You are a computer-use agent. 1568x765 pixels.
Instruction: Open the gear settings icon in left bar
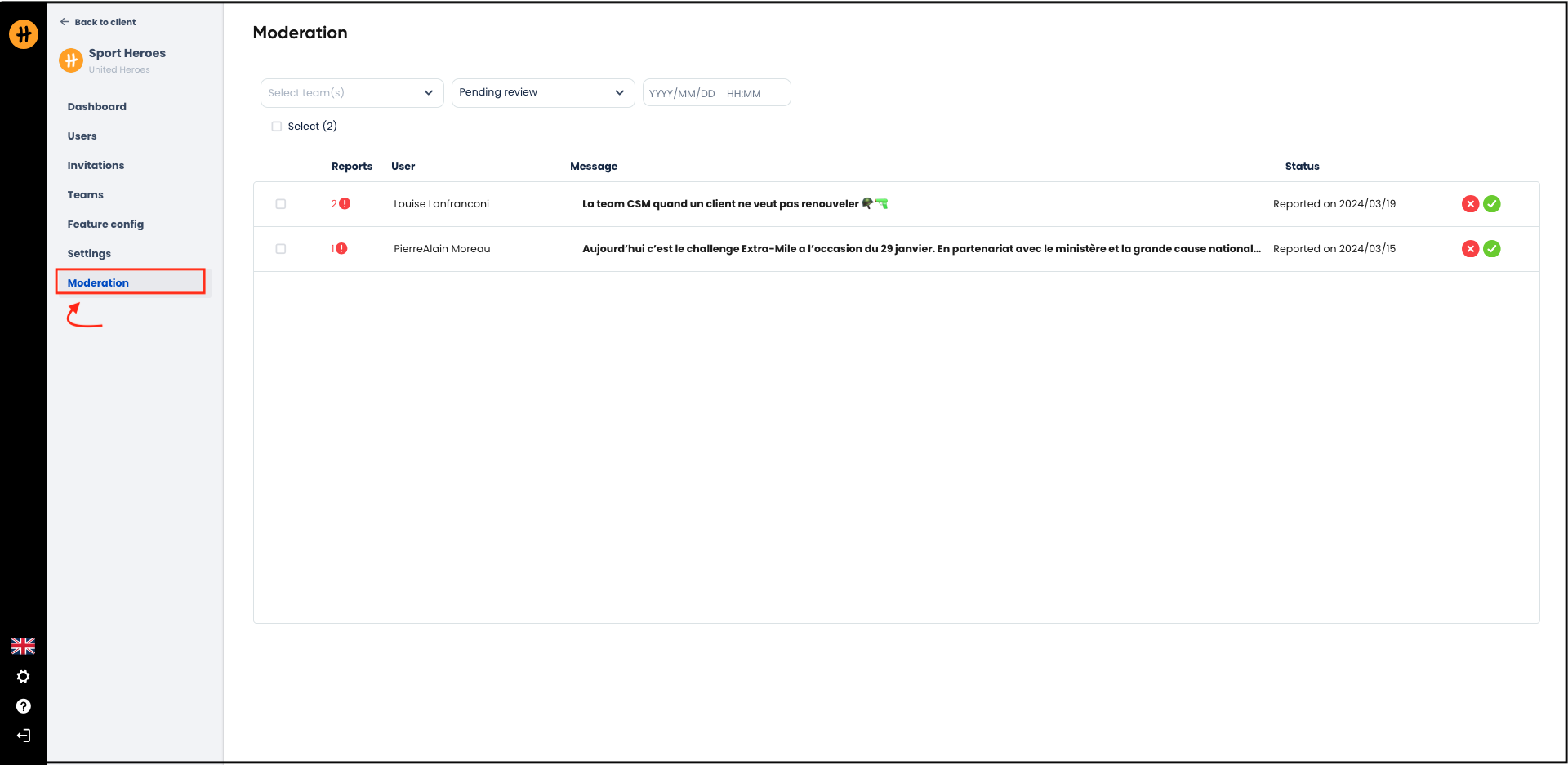(23, 677)
